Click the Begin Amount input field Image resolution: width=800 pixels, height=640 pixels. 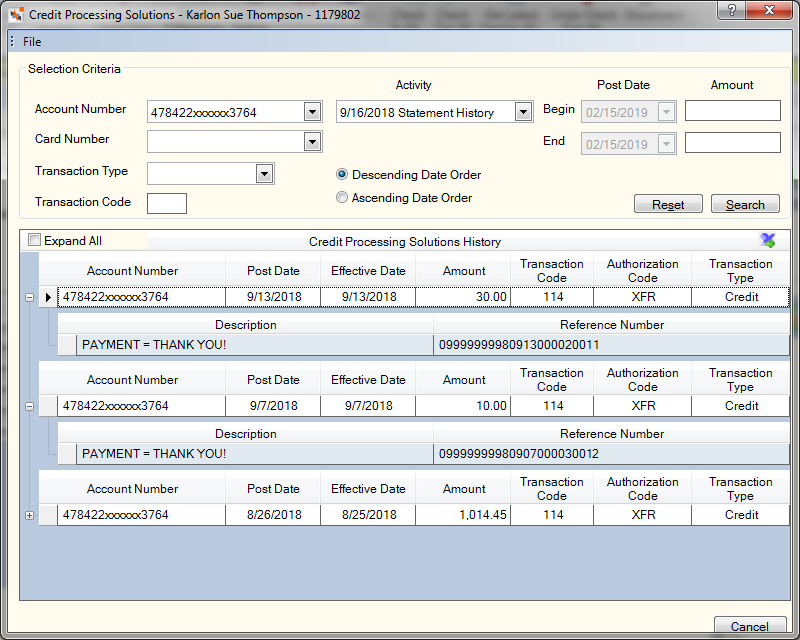[733, 111]
